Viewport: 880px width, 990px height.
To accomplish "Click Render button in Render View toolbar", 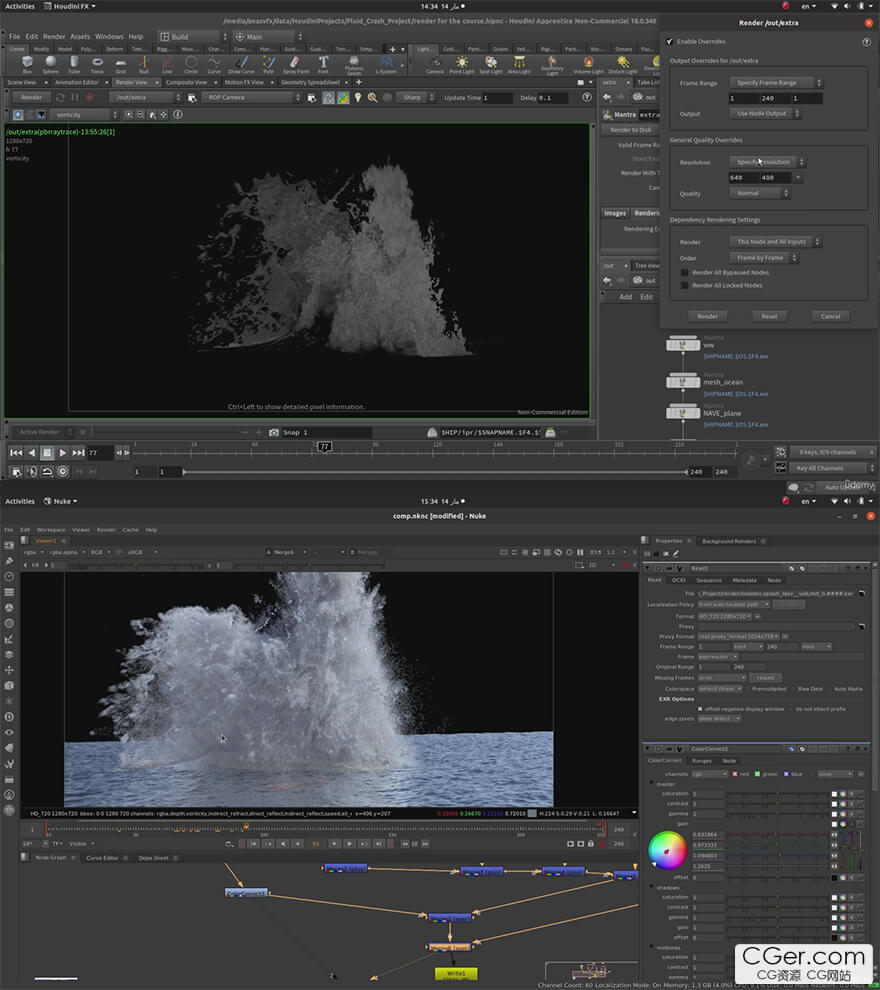I will pyautogui.click(x=32, y=97).
